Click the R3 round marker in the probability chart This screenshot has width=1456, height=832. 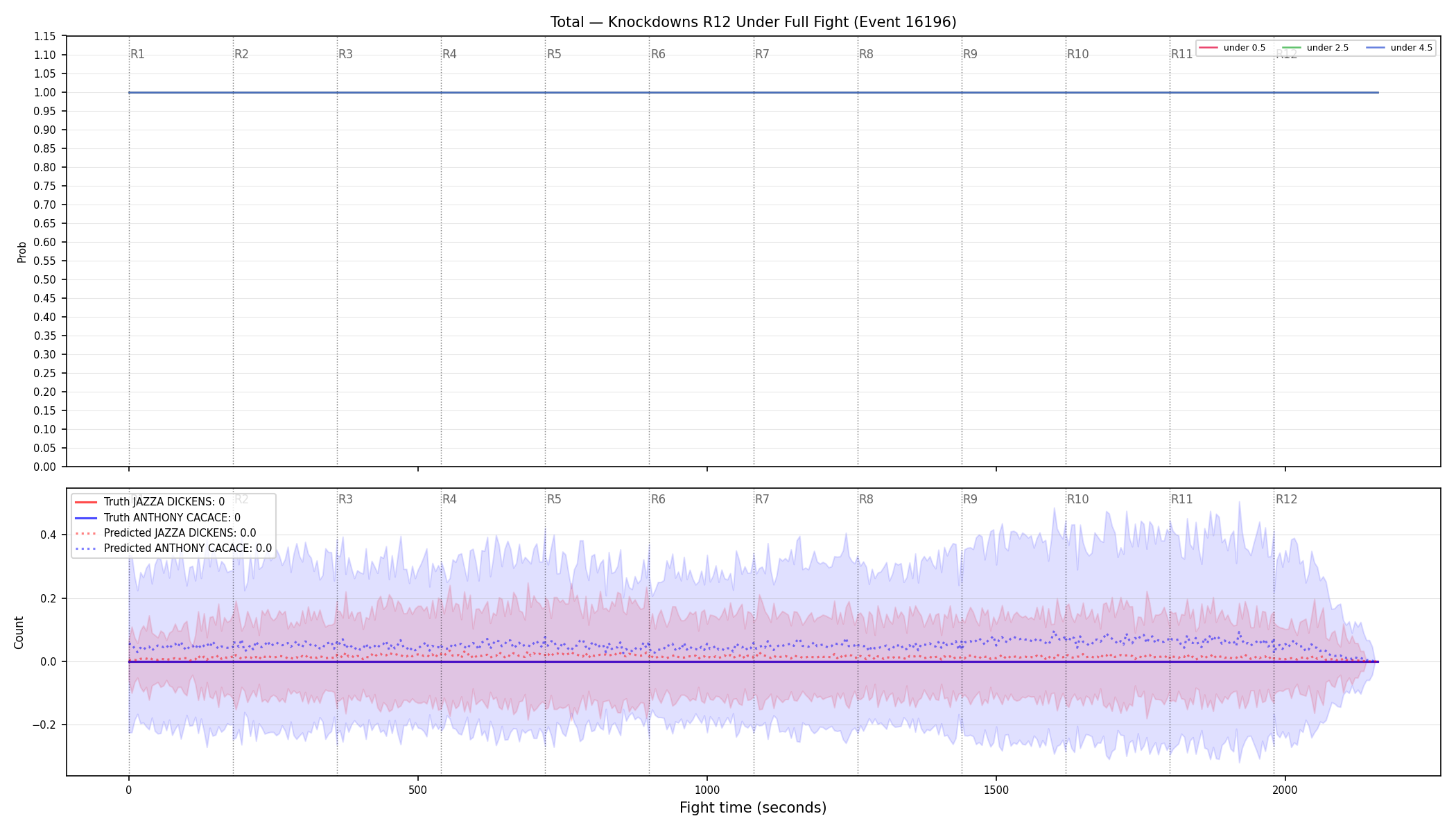(345, 54)
